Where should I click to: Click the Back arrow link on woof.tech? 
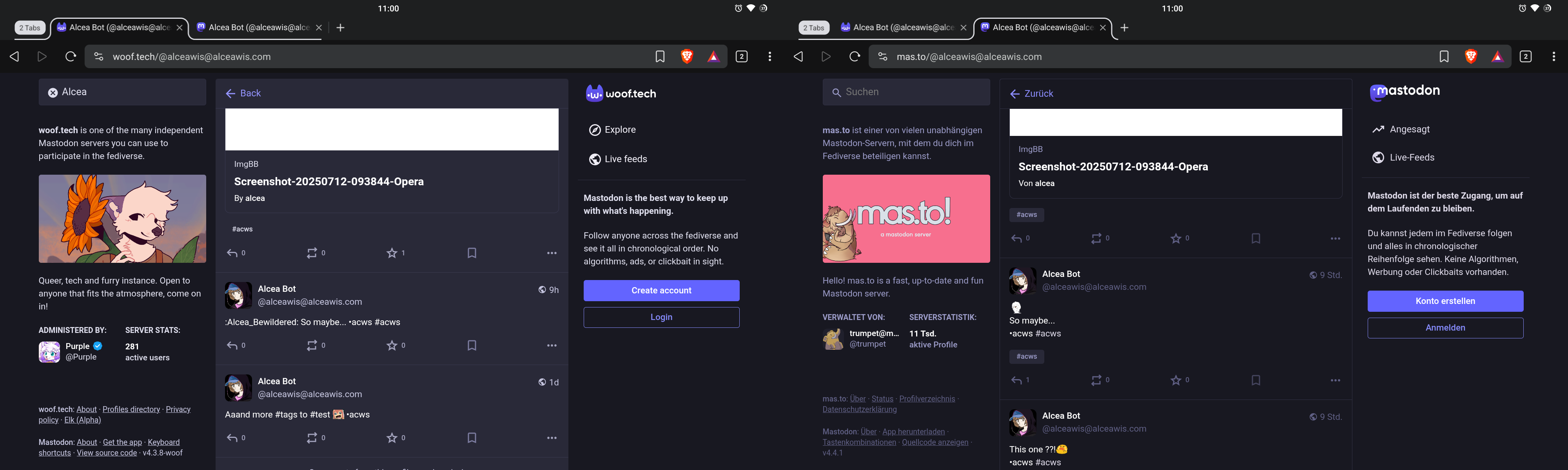[x=243, y=93]
